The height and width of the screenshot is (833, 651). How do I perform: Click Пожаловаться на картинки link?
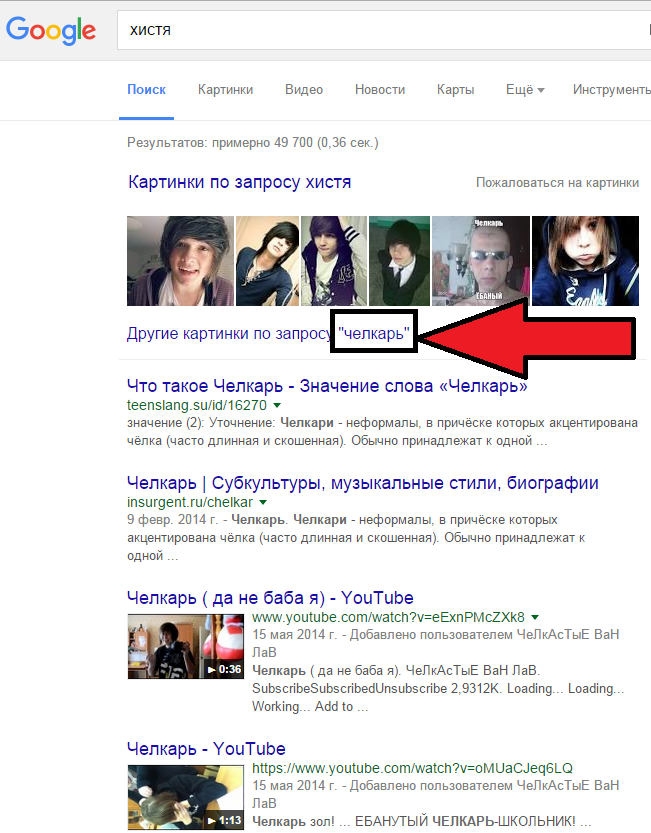557,183
